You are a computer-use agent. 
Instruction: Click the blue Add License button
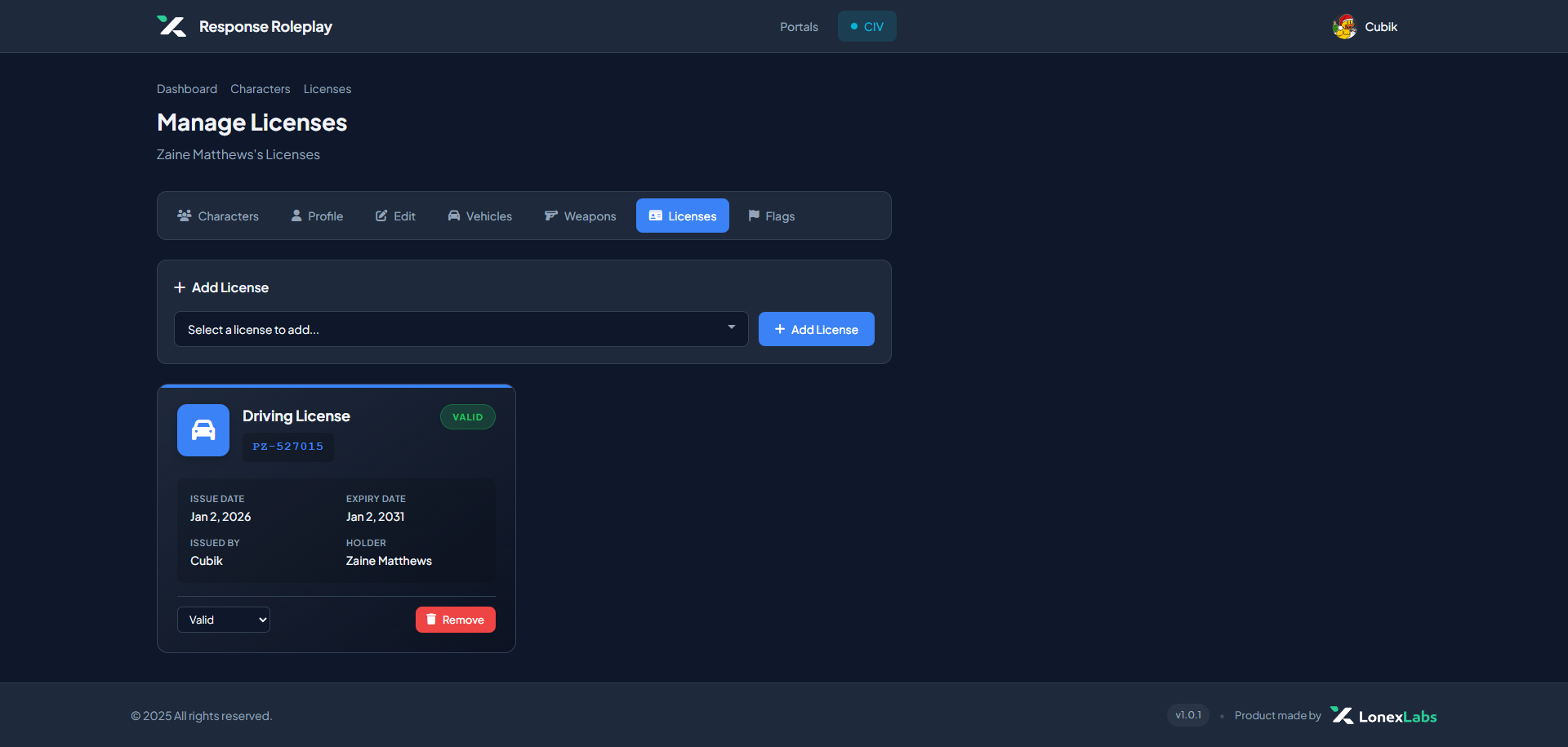(817, 329)
